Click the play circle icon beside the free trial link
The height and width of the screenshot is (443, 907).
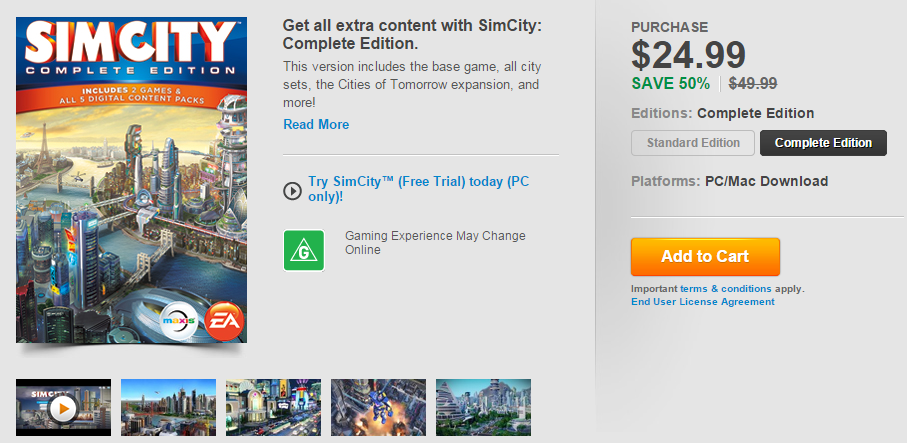coord(293,190)
